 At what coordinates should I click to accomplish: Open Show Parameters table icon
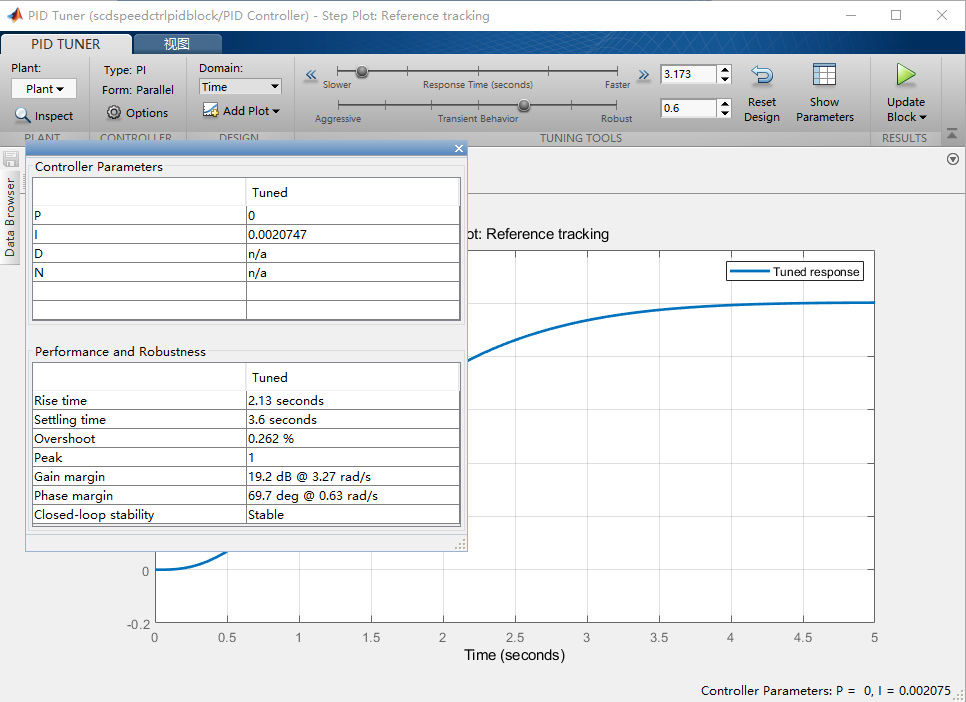pos(824,74)
